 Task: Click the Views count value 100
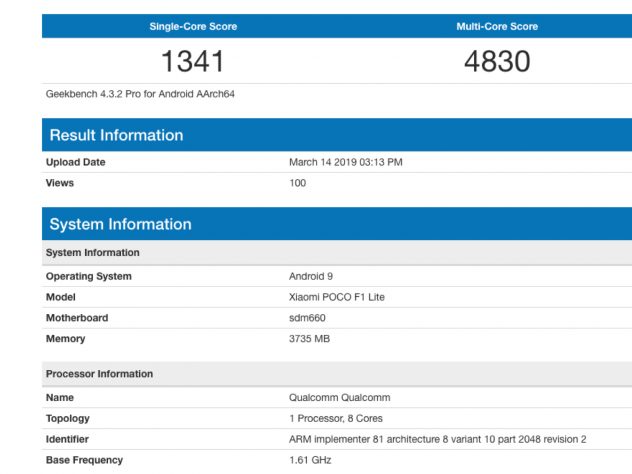297,183
